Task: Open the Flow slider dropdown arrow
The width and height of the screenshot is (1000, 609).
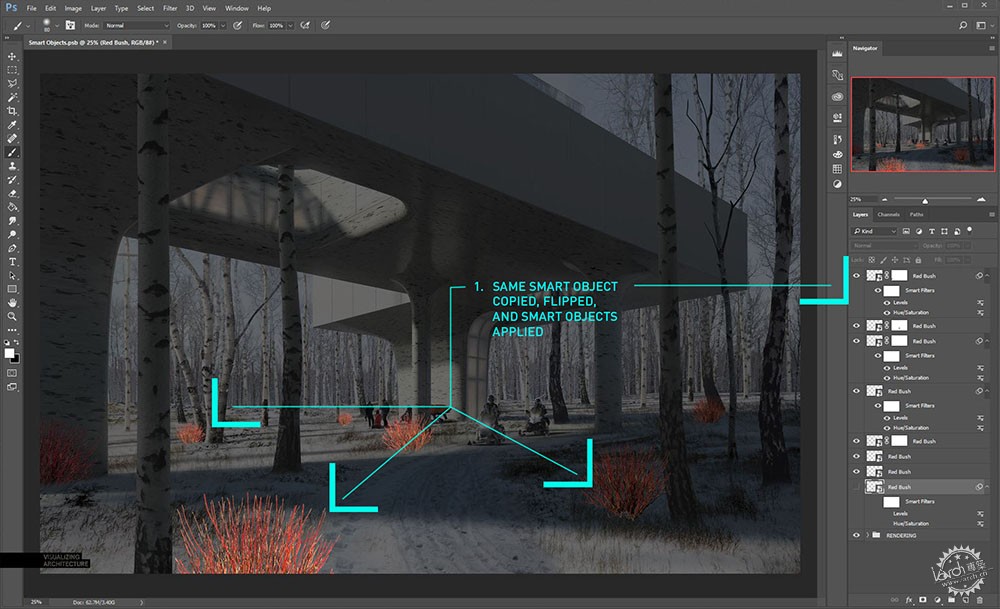Action: point(290,26)
